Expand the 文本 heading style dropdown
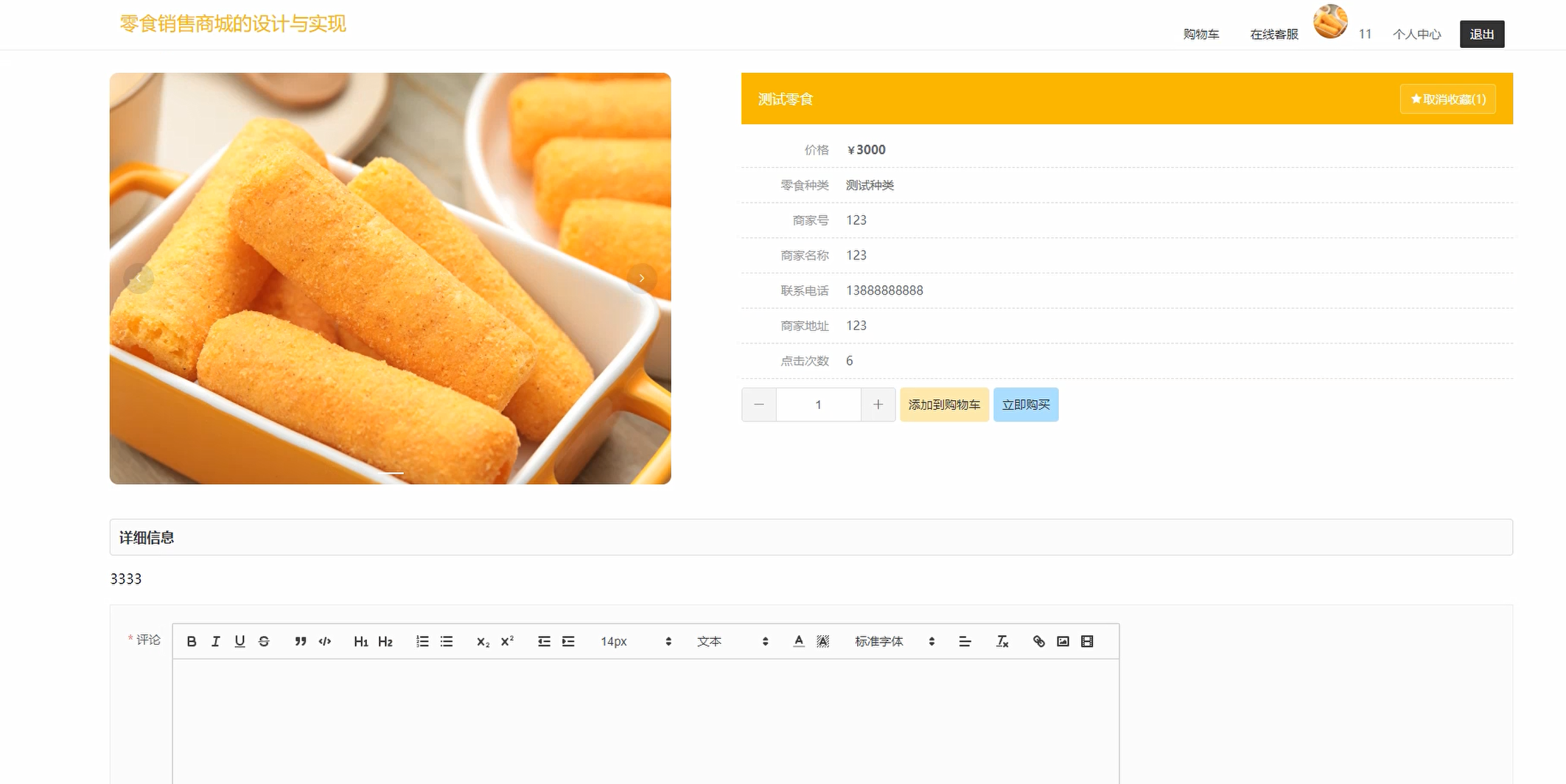 733,642
